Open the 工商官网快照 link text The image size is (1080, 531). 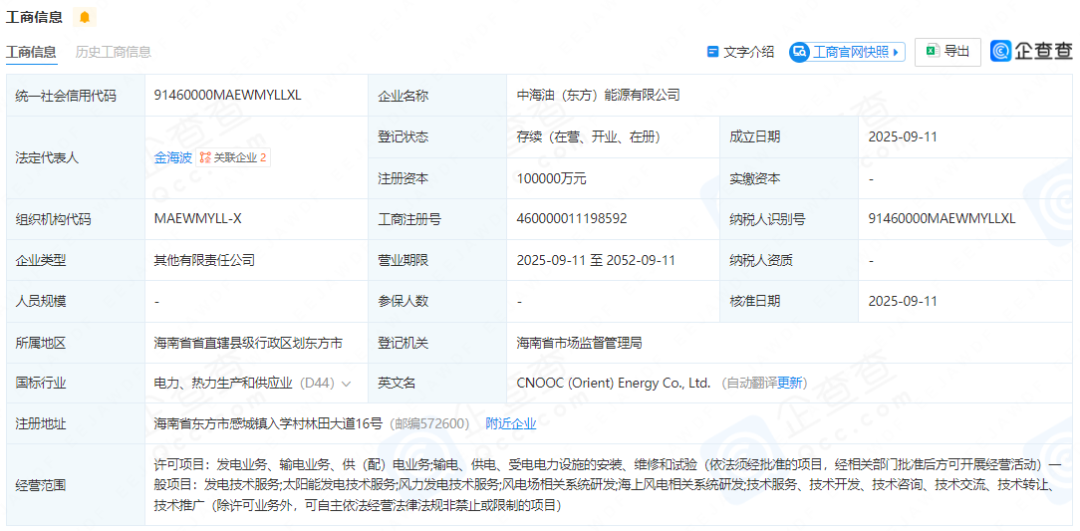pyautogui.click(x=850, y=52)
